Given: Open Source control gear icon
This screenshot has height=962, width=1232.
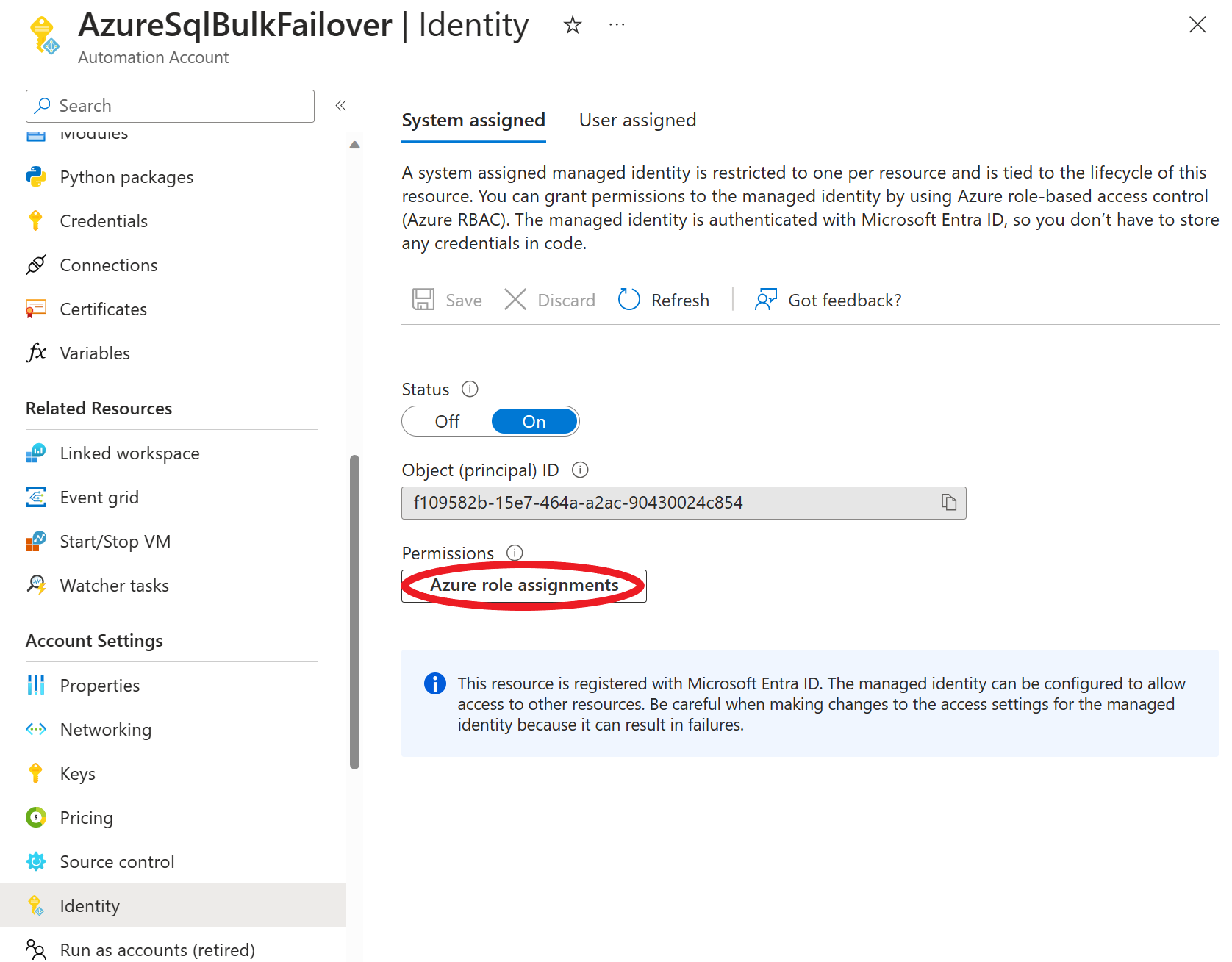Looking at the screenshot, I should pyautogui.click(x=36, y=862).
